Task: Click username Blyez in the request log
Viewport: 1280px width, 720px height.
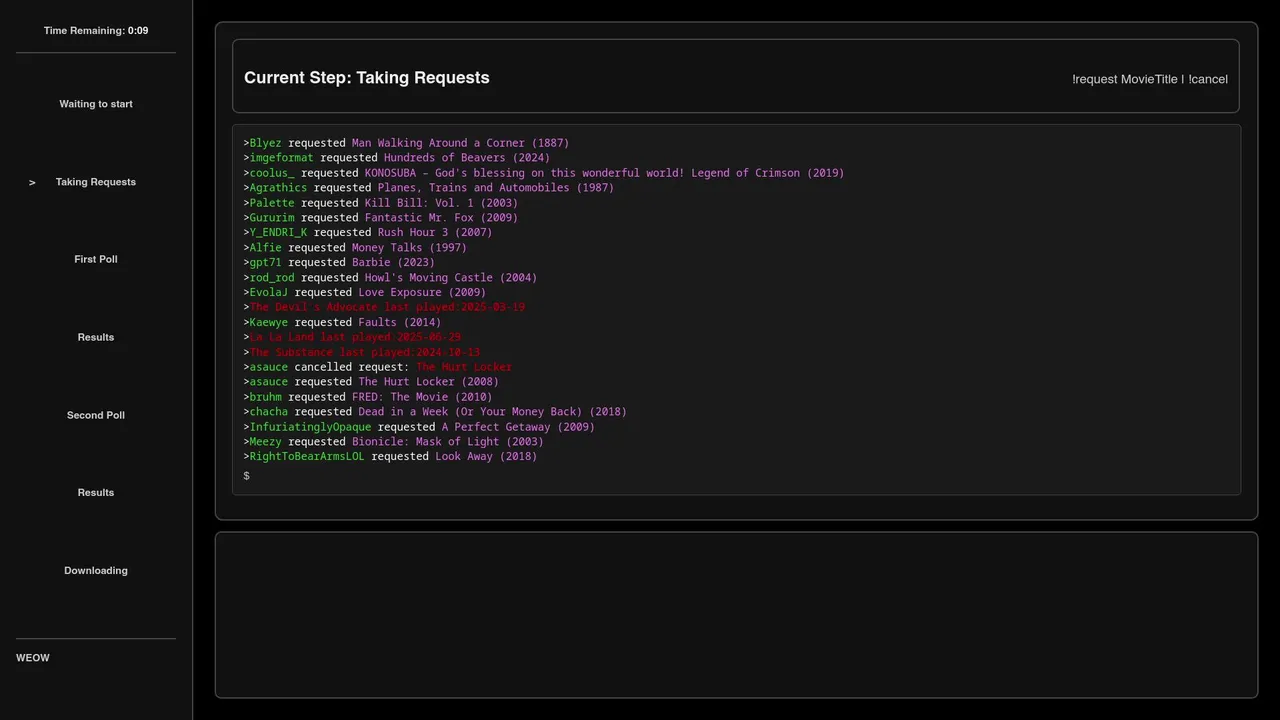Action: [266, 143]
